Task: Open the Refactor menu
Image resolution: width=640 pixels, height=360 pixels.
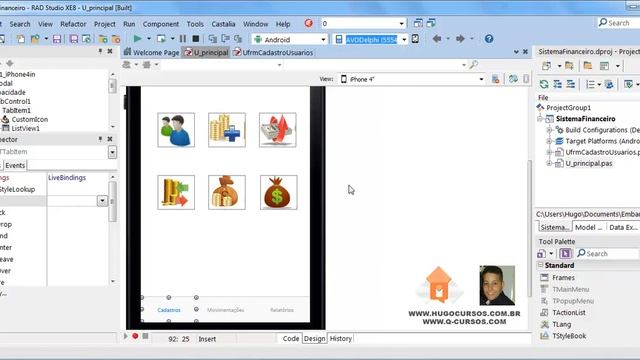Action: (73, 24)
